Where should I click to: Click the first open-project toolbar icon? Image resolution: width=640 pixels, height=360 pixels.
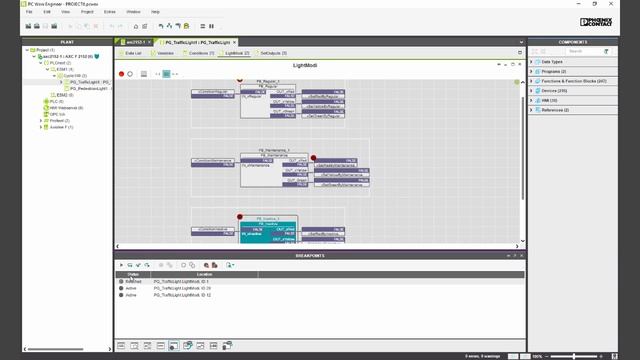click(28, 26)
